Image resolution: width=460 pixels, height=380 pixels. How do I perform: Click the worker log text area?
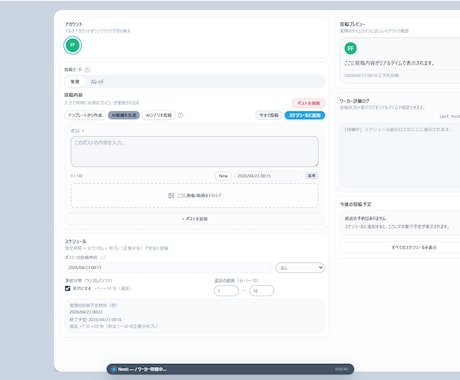click(400, 156)
